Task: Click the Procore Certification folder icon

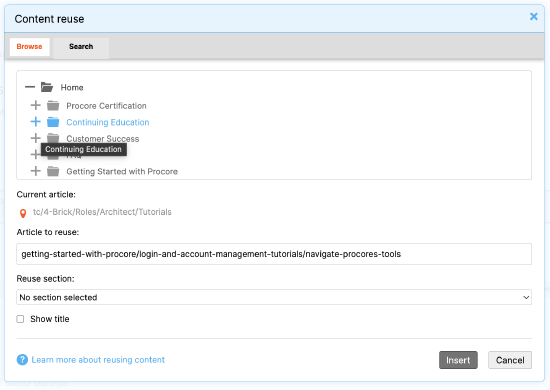Action: coord(53,105)
